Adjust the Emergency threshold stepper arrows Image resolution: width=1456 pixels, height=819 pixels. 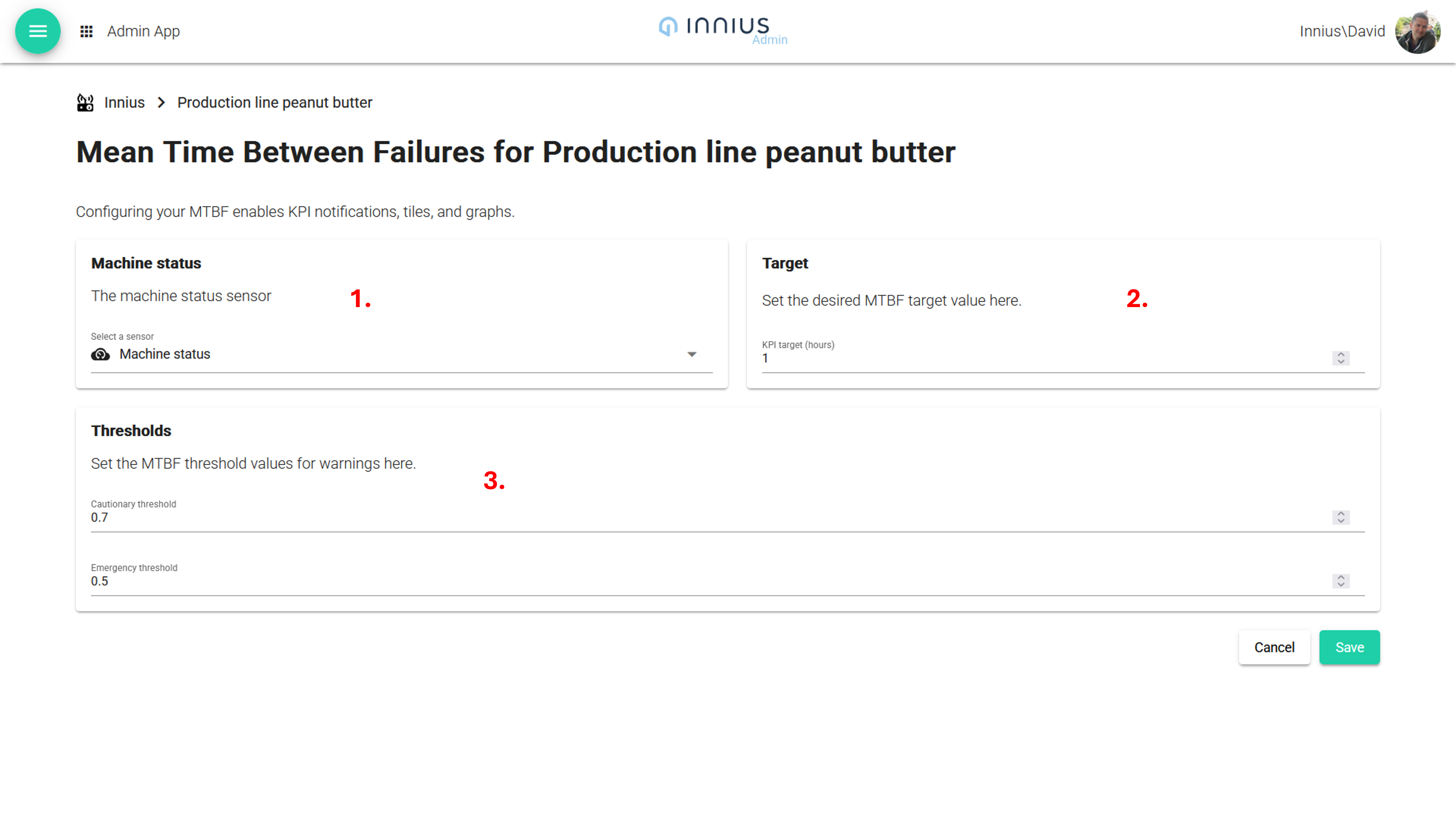click(1340, 581)
